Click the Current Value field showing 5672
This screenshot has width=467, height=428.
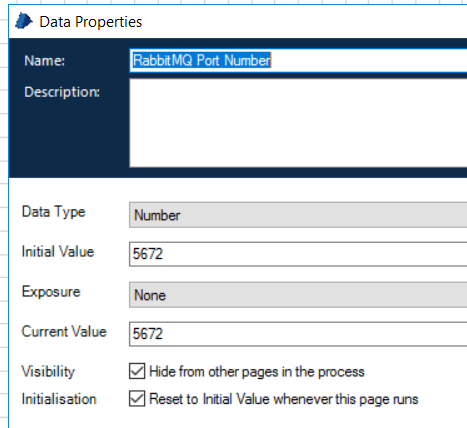click(x=298, y=334)
